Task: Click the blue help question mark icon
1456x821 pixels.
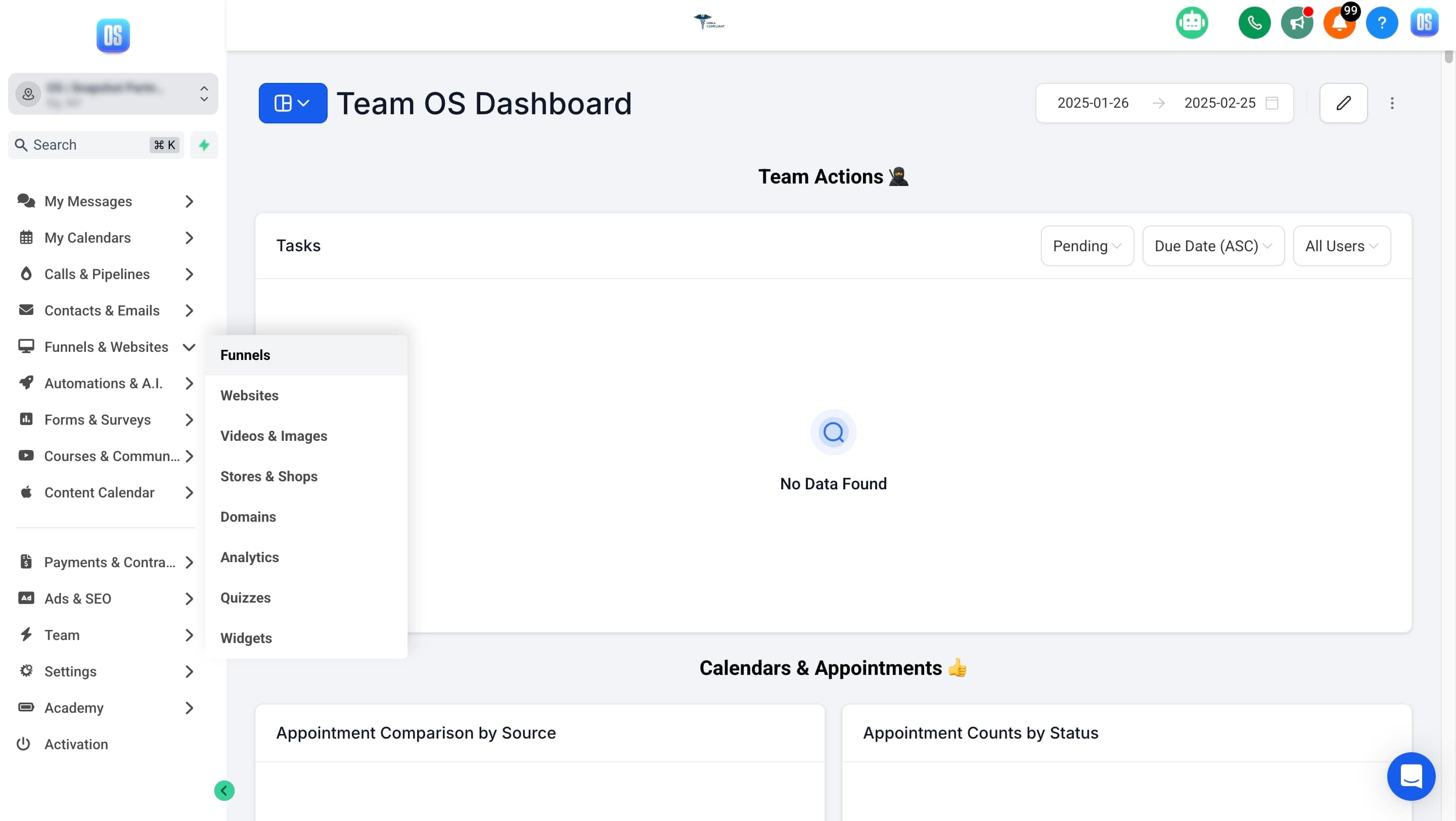Action: pyautogui.click(x=1381, y=23)
